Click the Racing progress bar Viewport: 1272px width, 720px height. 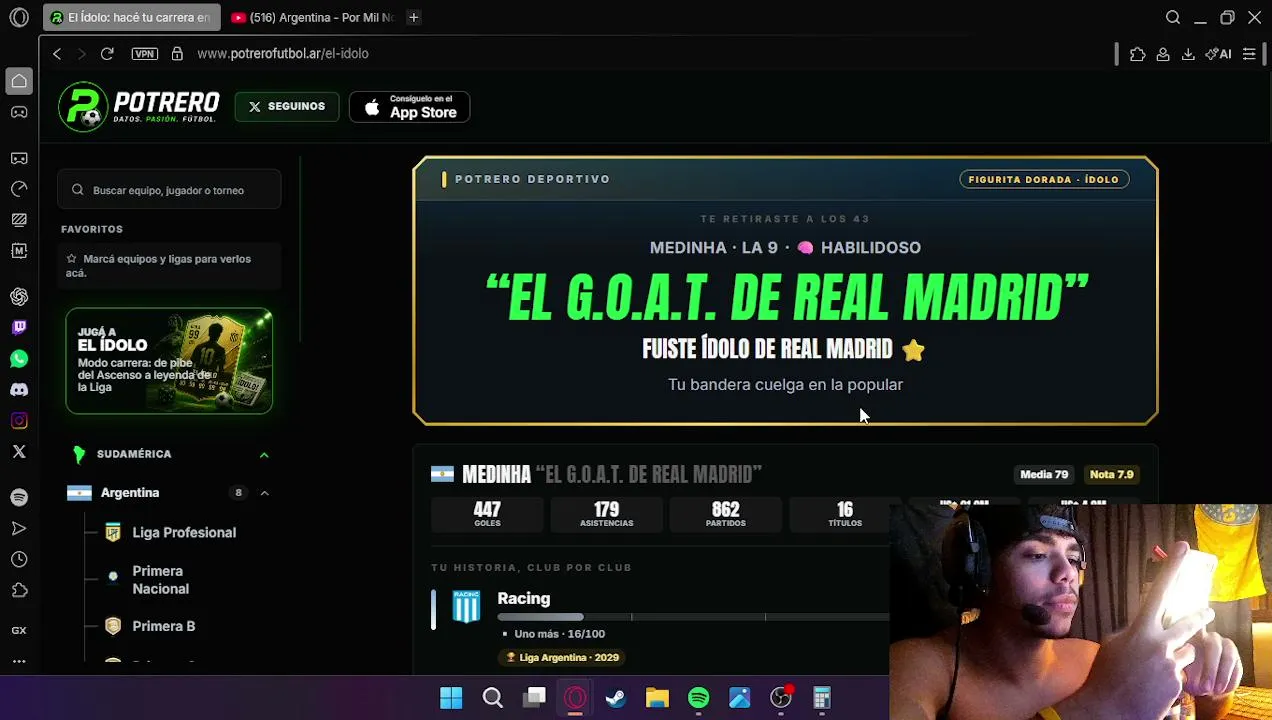(x=693, y=617)
